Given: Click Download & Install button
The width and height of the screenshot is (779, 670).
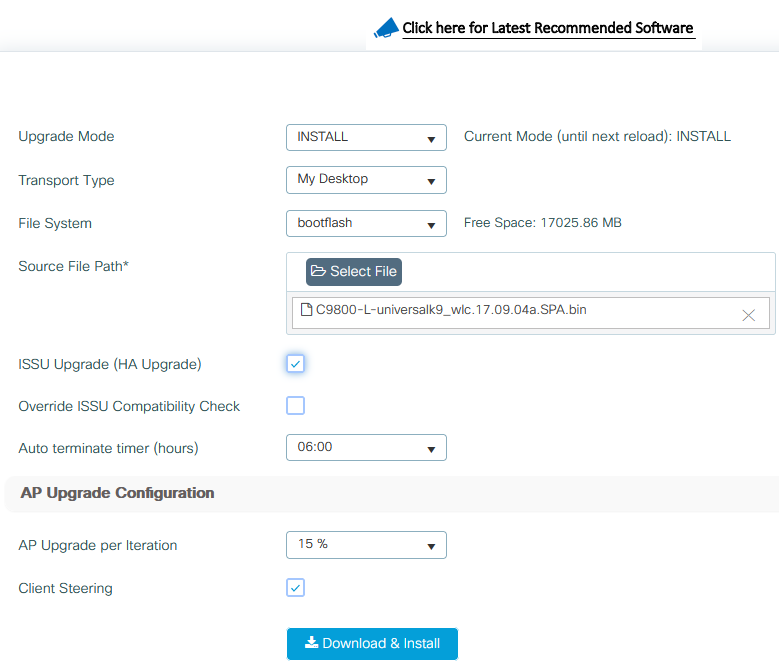Looking at the screenshot, I should pyautogui.click(x=372, y=644).
